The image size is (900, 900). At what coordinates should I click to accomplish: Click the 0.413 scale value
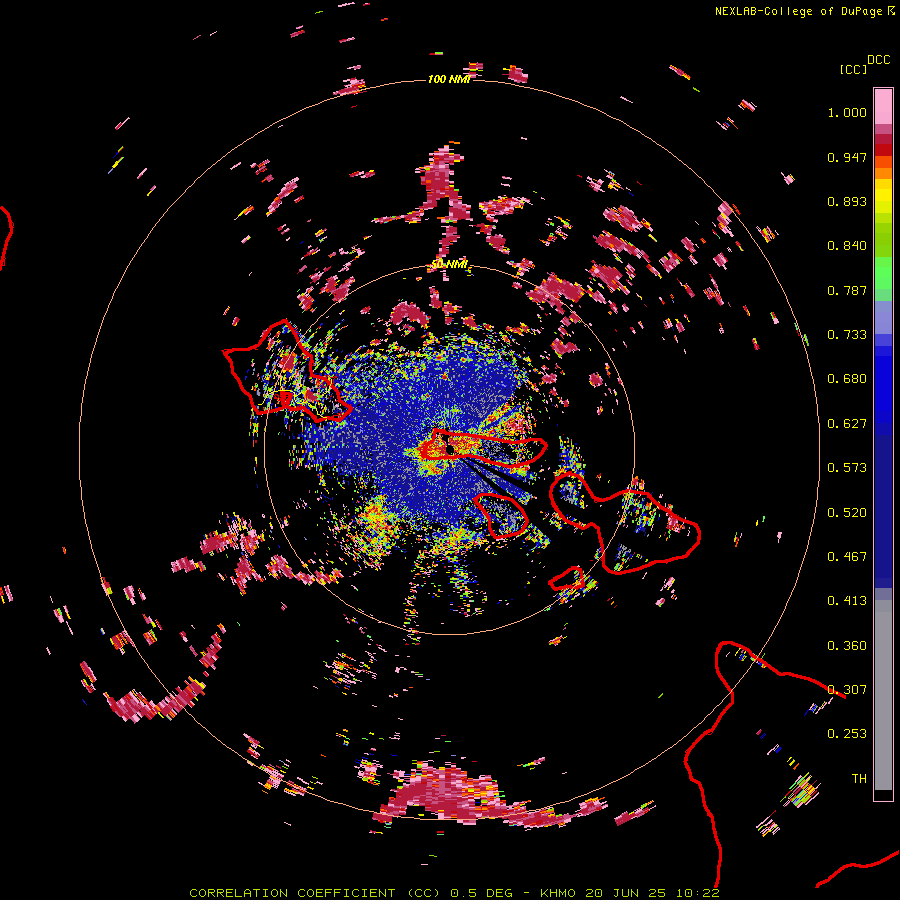847,601
